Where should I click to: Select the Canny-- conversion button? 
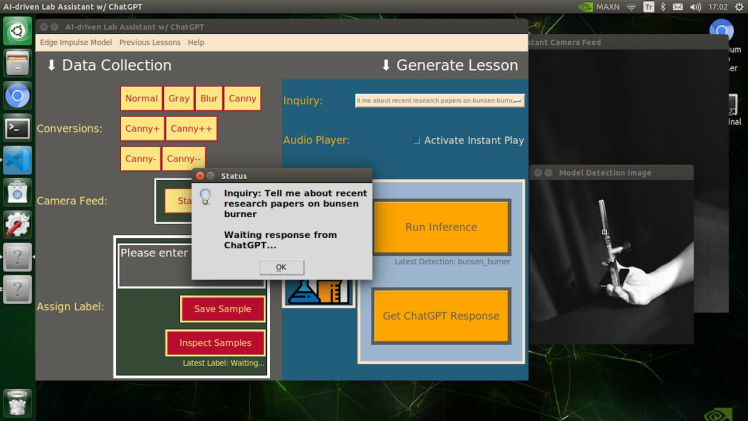[x=184, y=158]
